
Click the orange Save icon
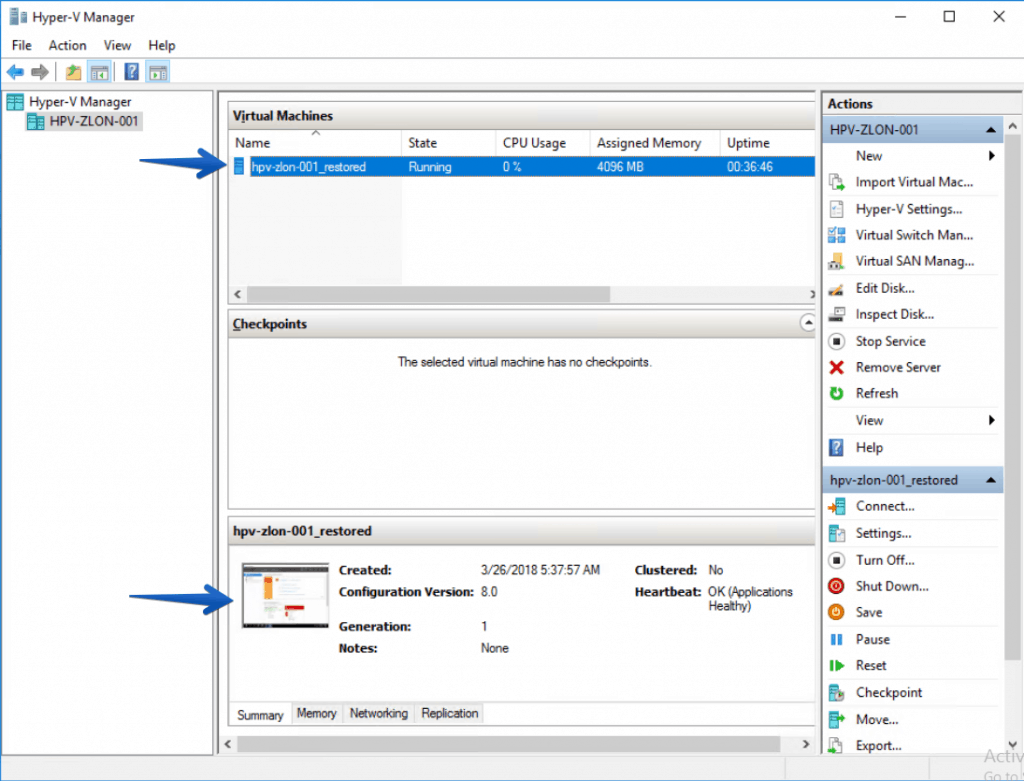pos(837,613)
